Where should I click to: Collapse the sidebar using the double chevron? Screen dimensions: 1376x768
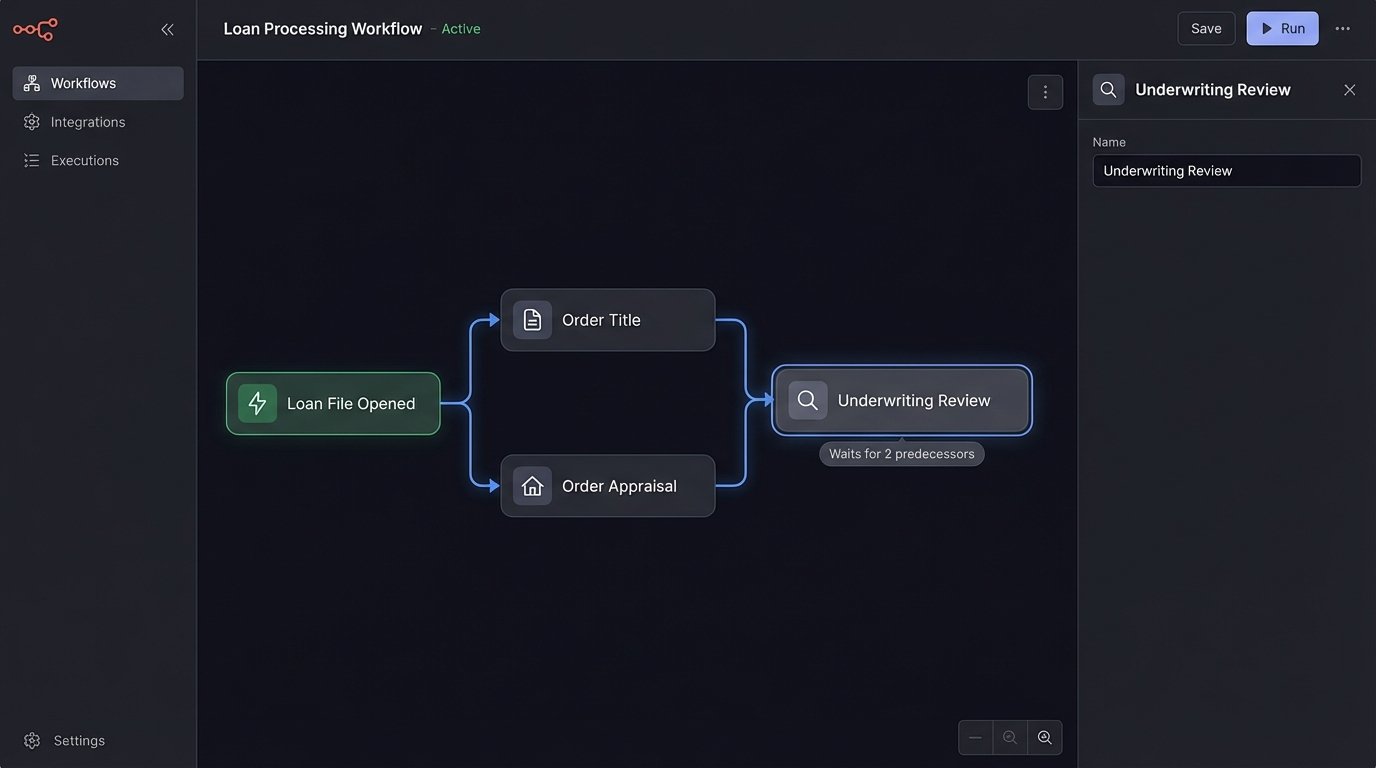point(167,29)
